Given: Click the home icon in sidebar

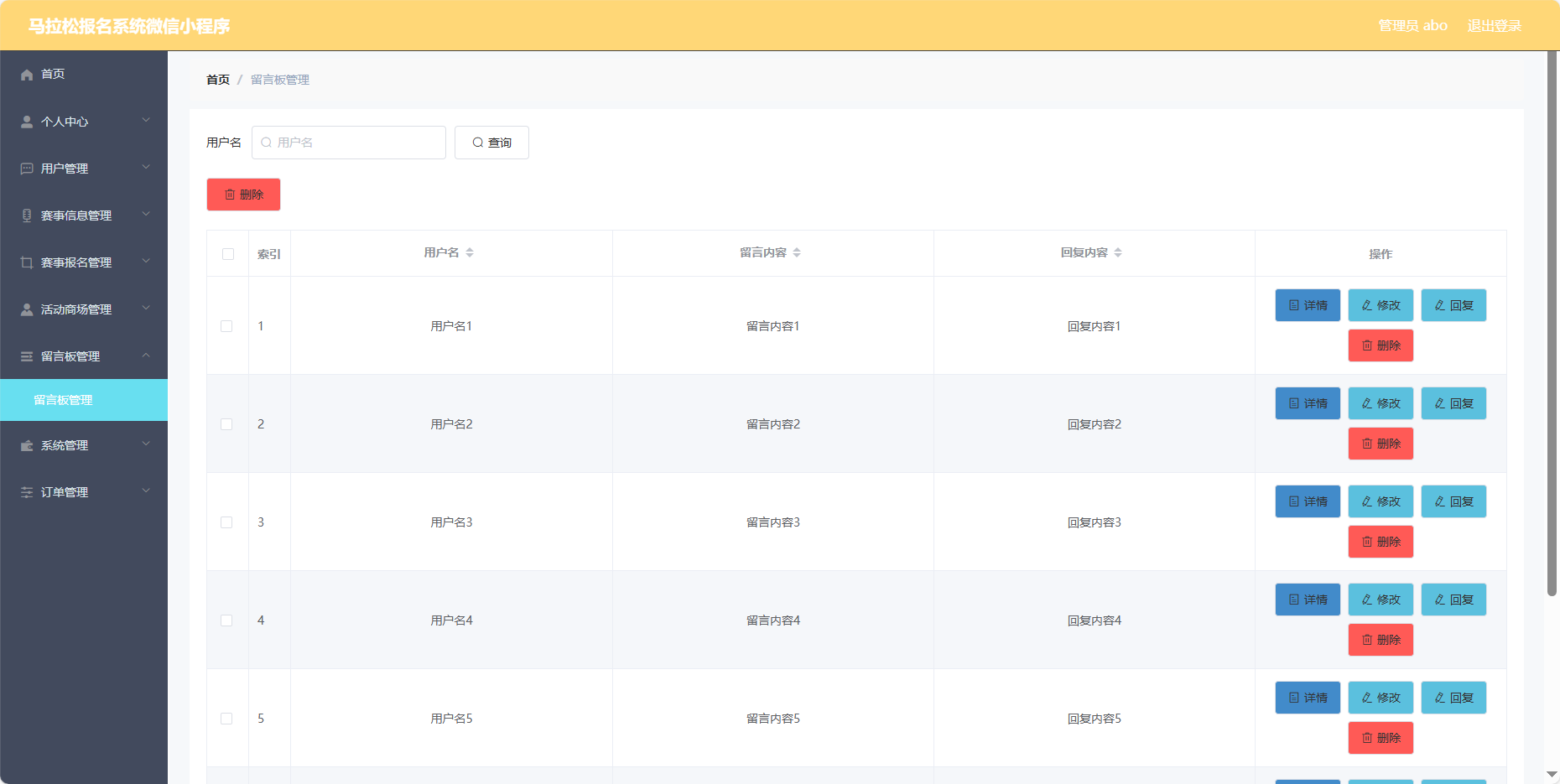Looking at the screenshot, I should pyautogui.click(x=27, y=75).
